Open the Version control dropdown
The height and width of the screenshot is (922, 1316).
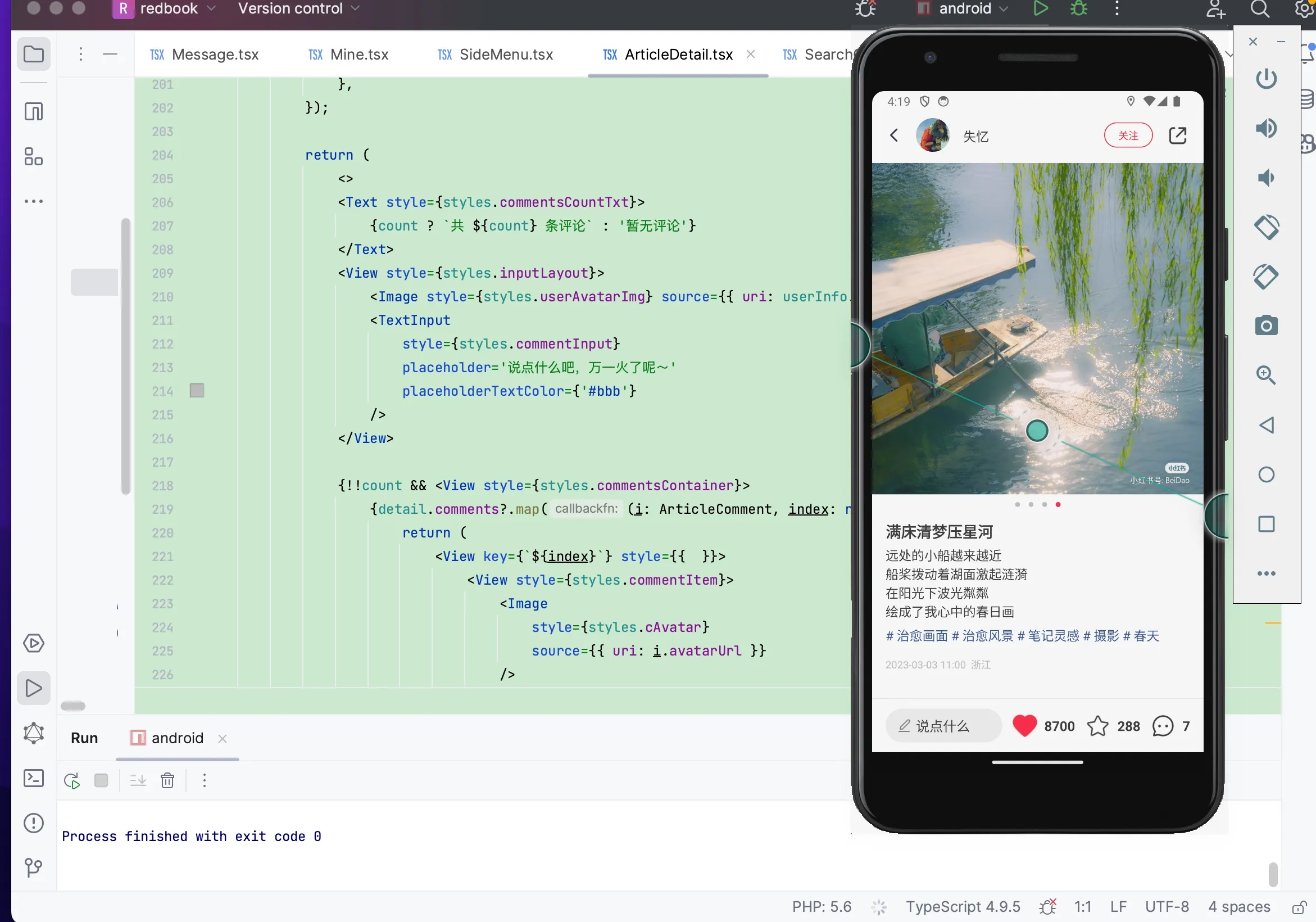tap(298, 8)
